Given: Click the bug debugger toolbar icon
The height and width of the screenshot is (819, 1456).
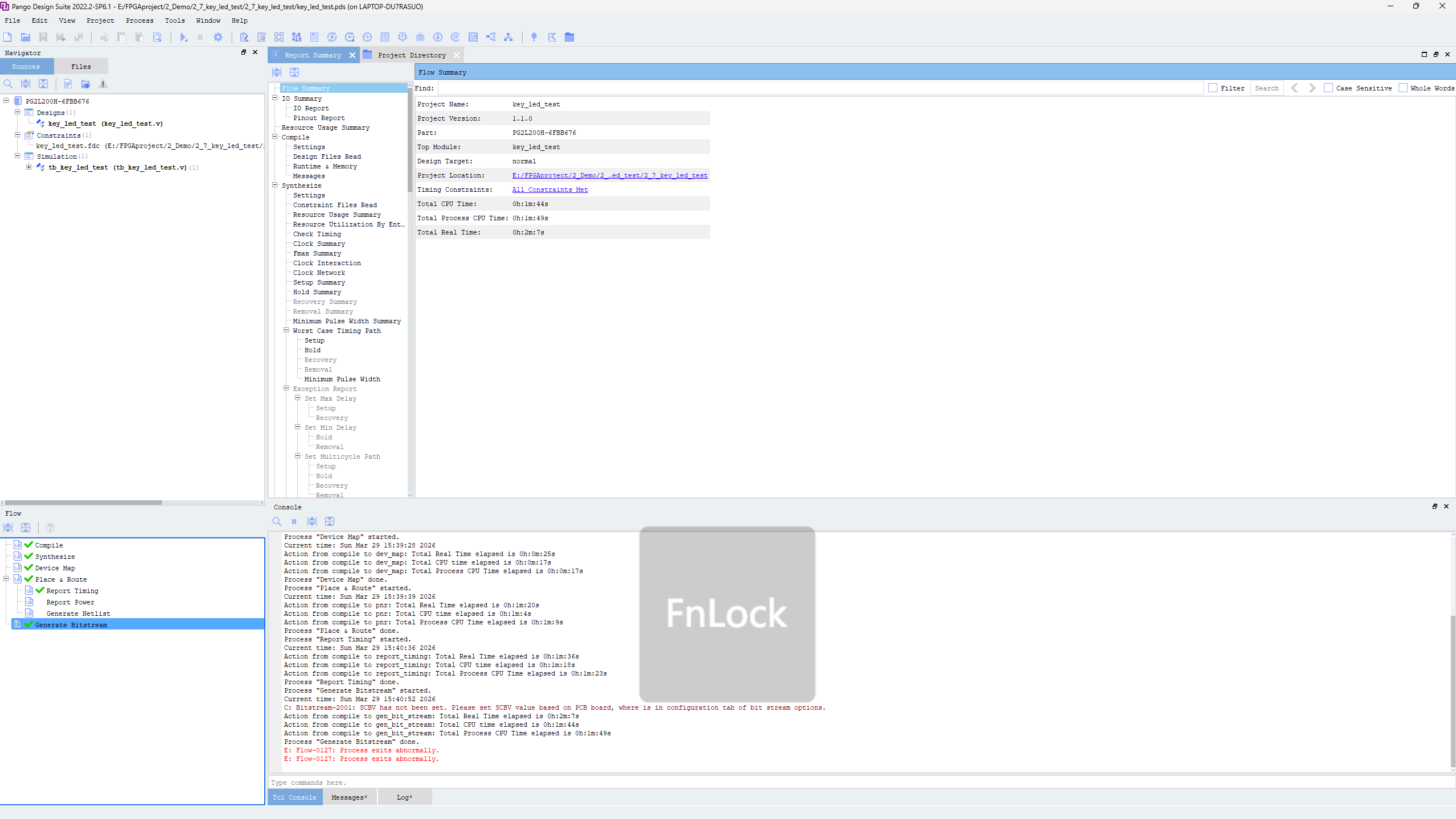Looking at the screenshot, I should (x=420, y=37).
